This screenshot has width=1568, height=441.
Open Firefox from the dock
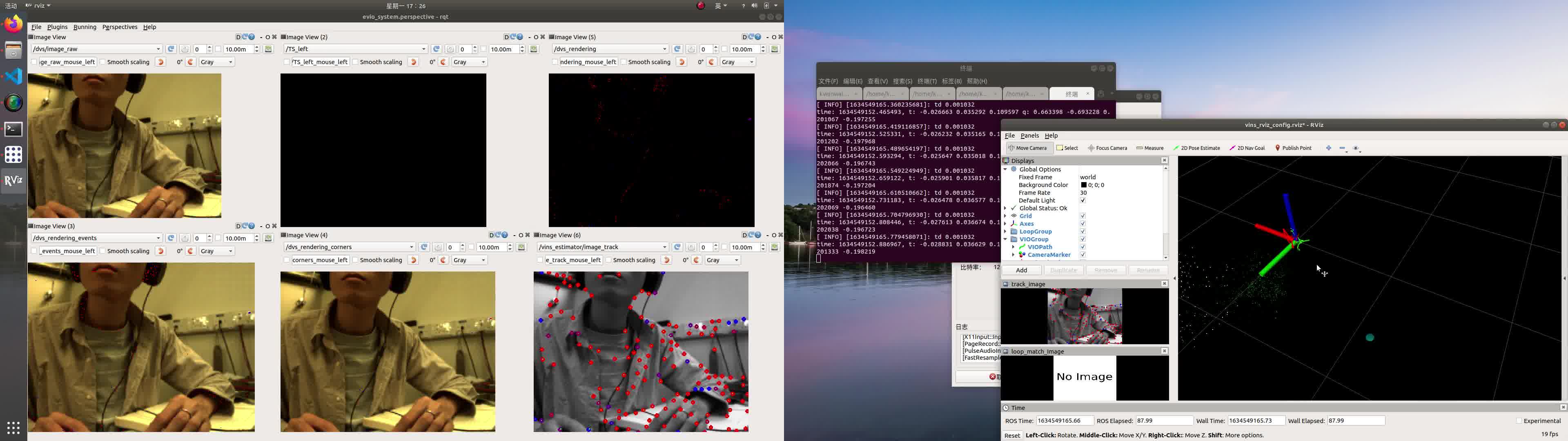(13, 24)
